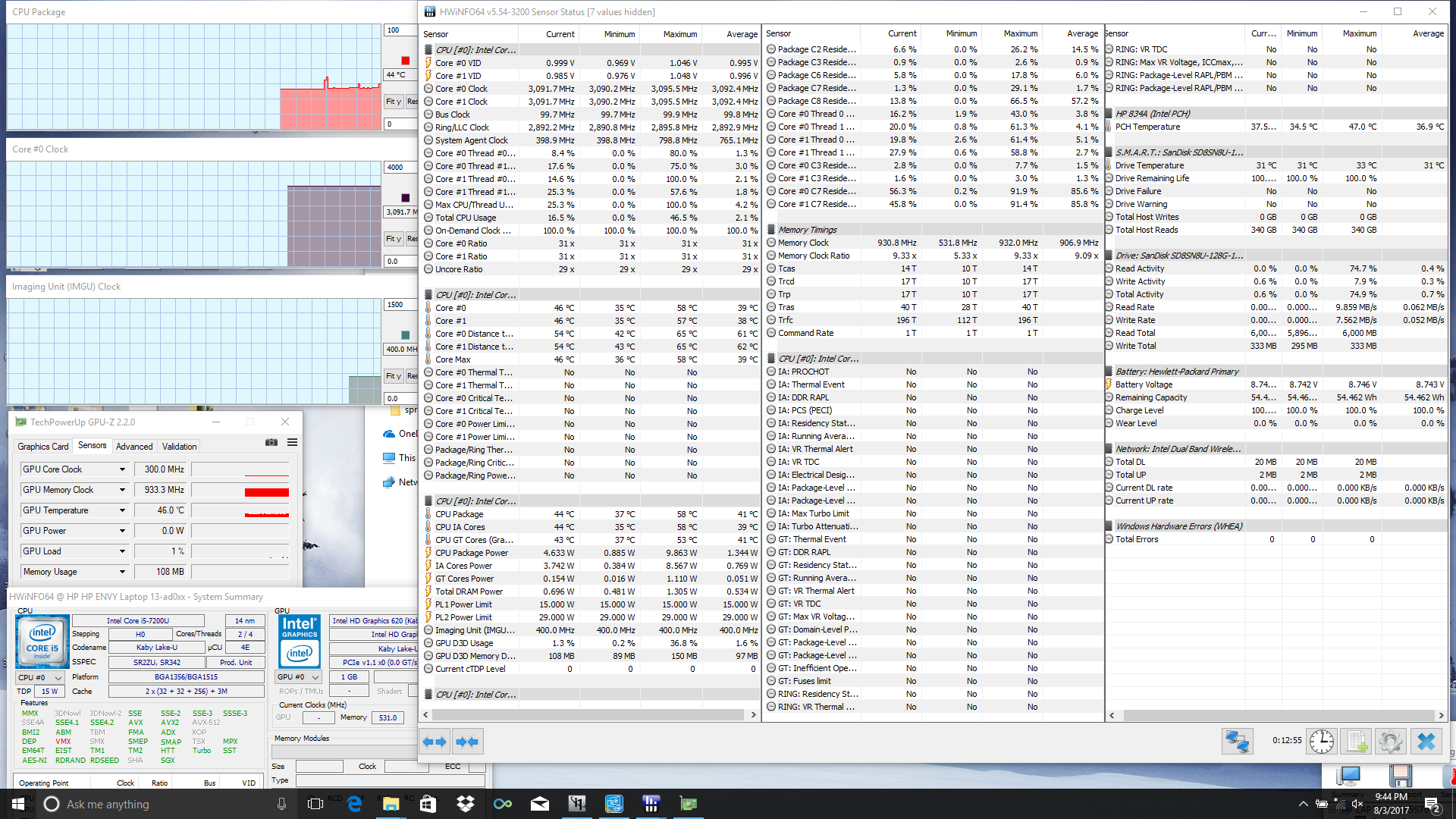
Task: Open the GPU Memory Clock sensor dropdown
Action: (122, 490)
